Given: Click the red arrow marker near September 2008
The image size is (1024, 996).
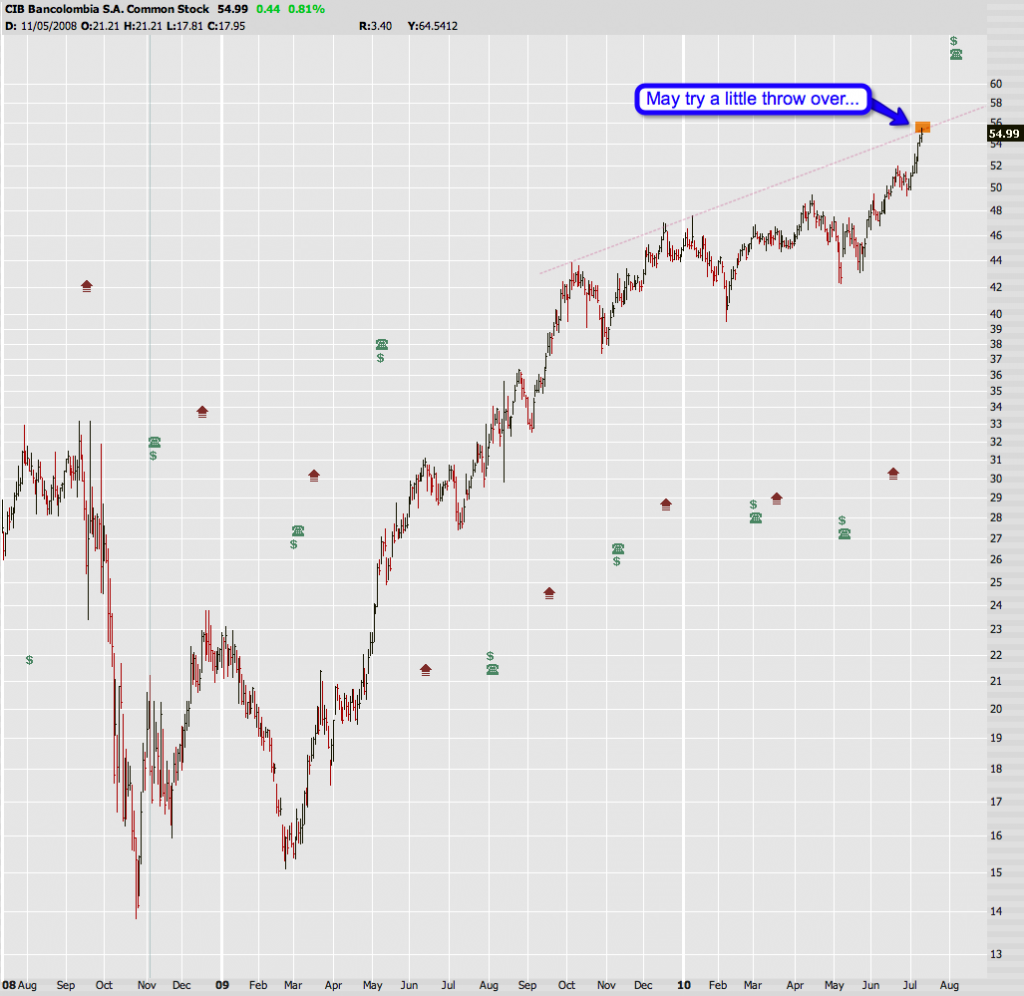Looking at the screenshot, I should point(87,286).
